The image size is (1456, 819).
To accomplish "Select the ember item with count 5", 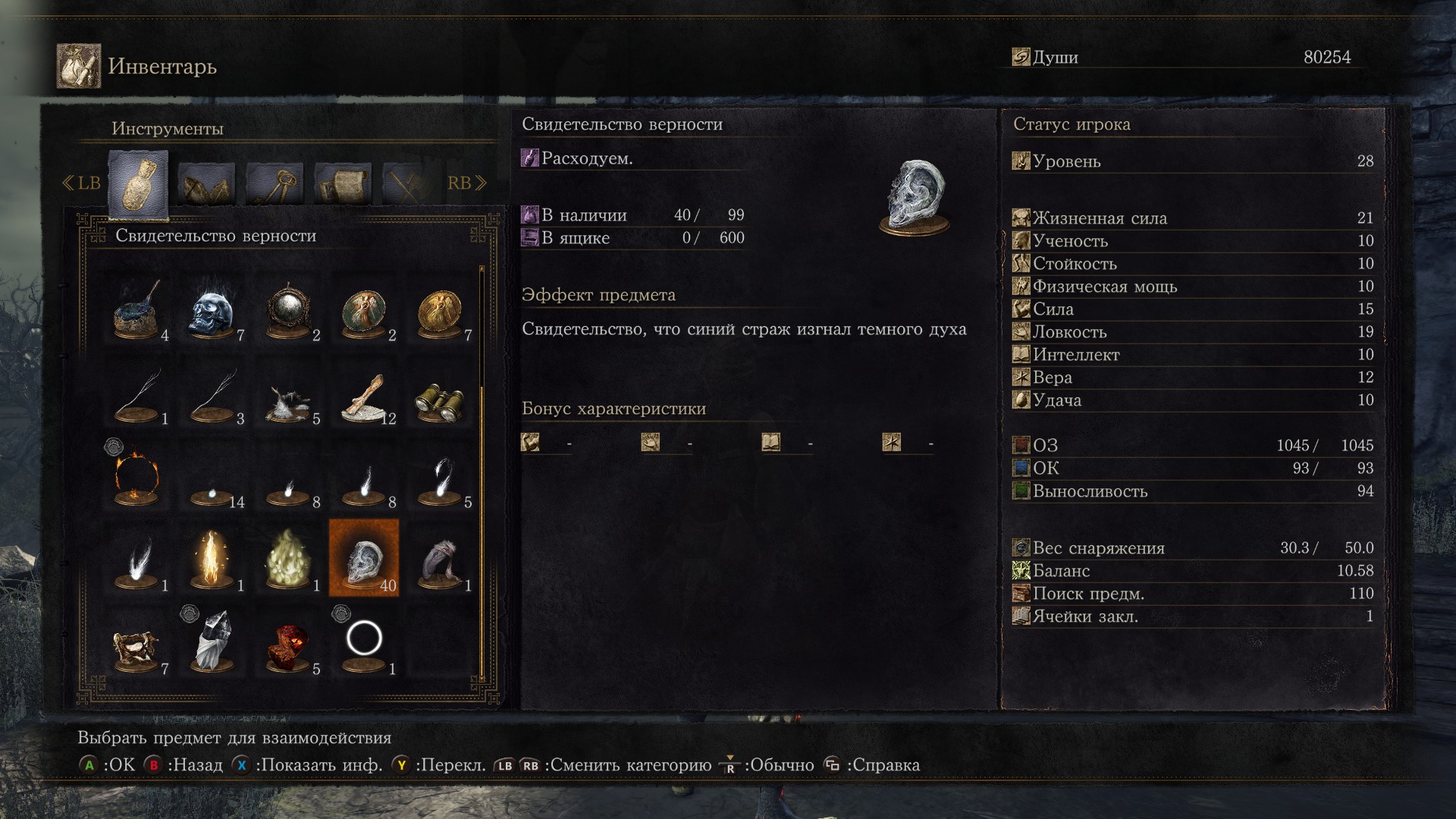I will click(288, 642).
